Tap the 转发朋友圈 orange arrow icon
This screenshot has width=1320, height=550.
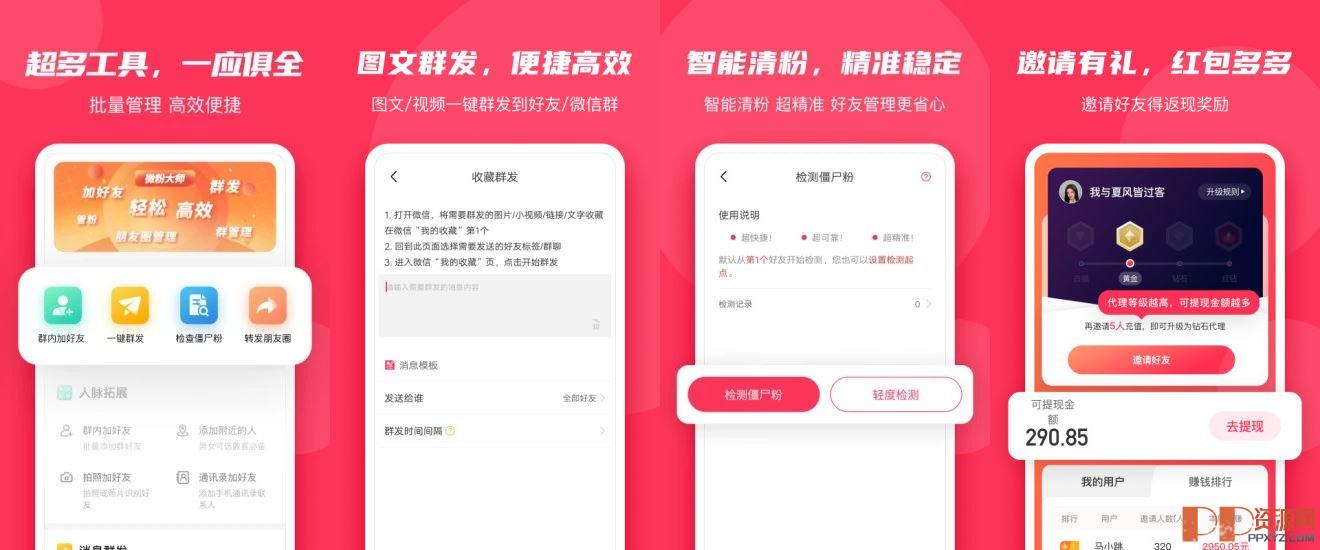click(x=267, y=305)
